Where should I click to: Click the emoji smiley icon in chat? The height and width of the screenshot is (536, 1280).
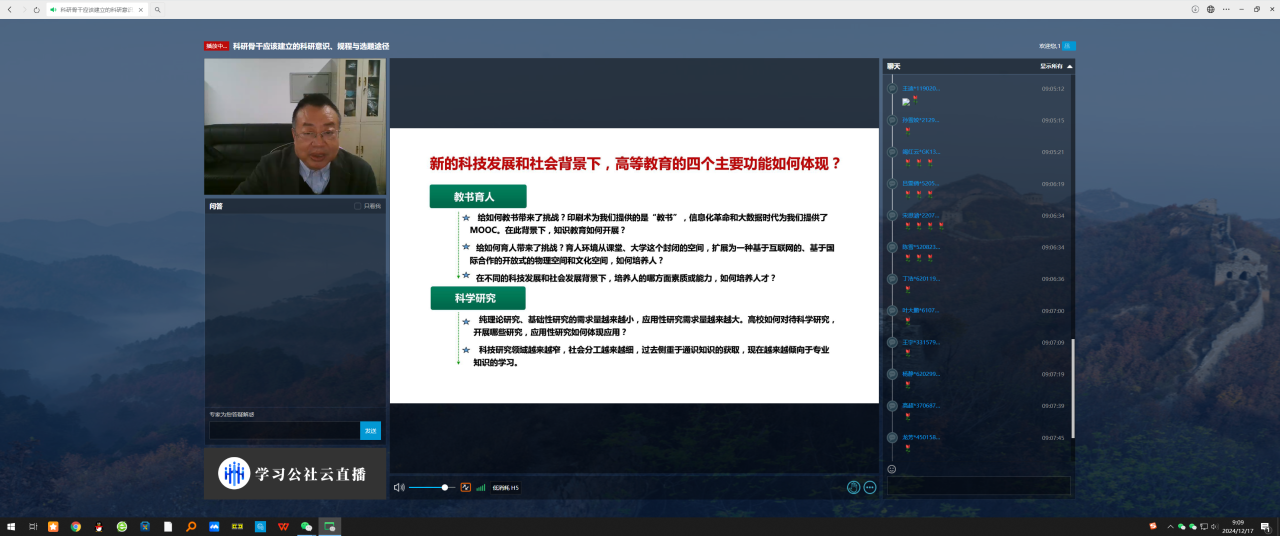[x=892, y=469]
